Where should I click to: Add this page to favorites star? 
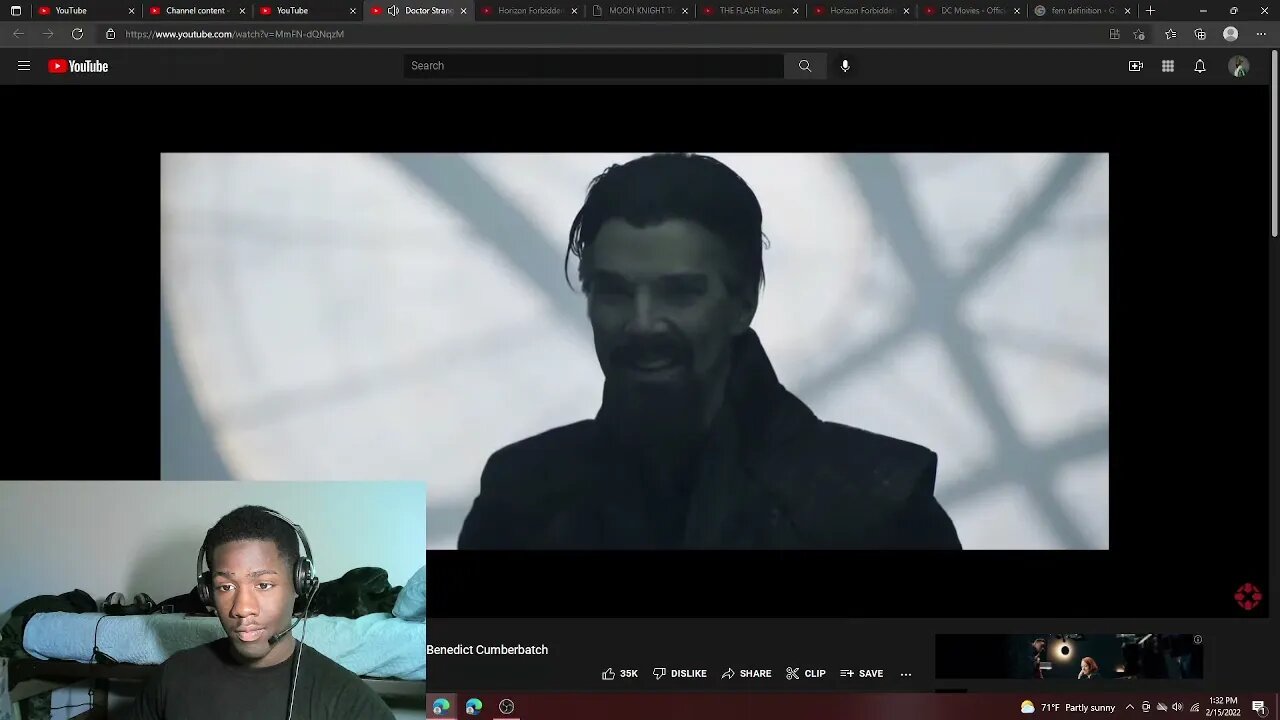tap(1139, 34)
